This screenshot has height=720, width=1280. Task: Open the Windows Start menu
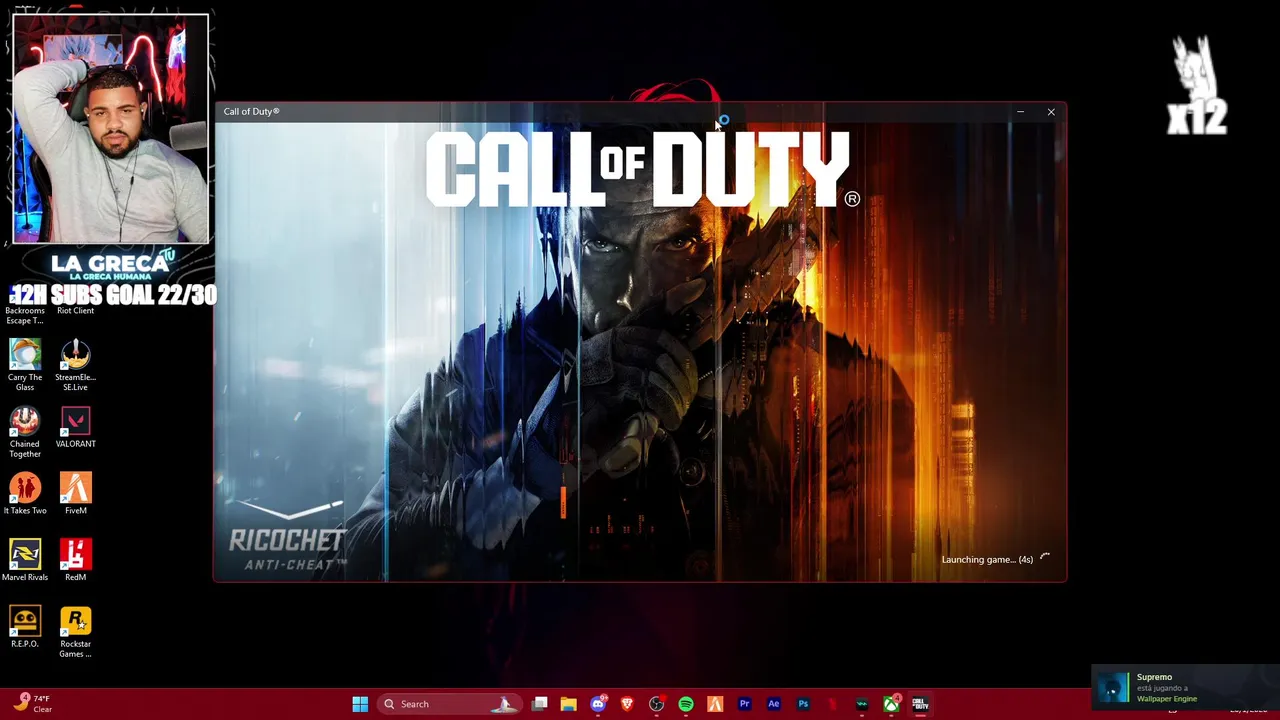360,704
